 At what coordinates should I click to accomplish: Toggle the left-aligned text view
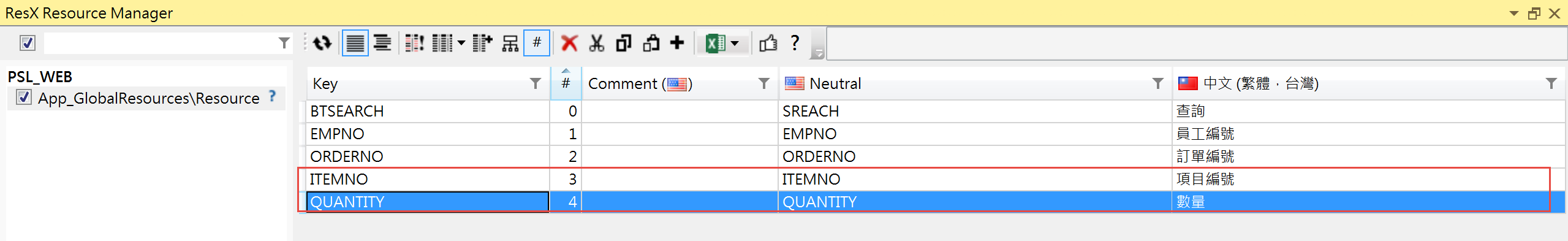355,44
